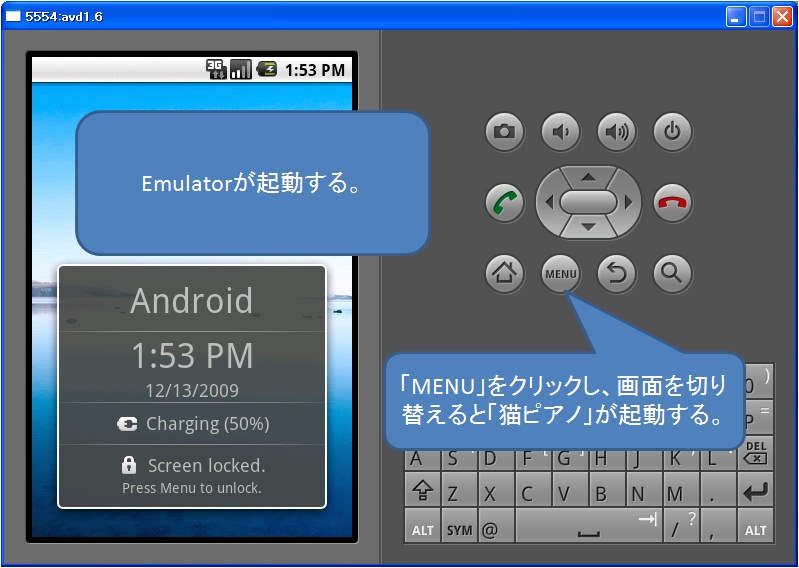Raise volume with the volume up button
The image size is (799, 568).
click(x=617, y=132)
